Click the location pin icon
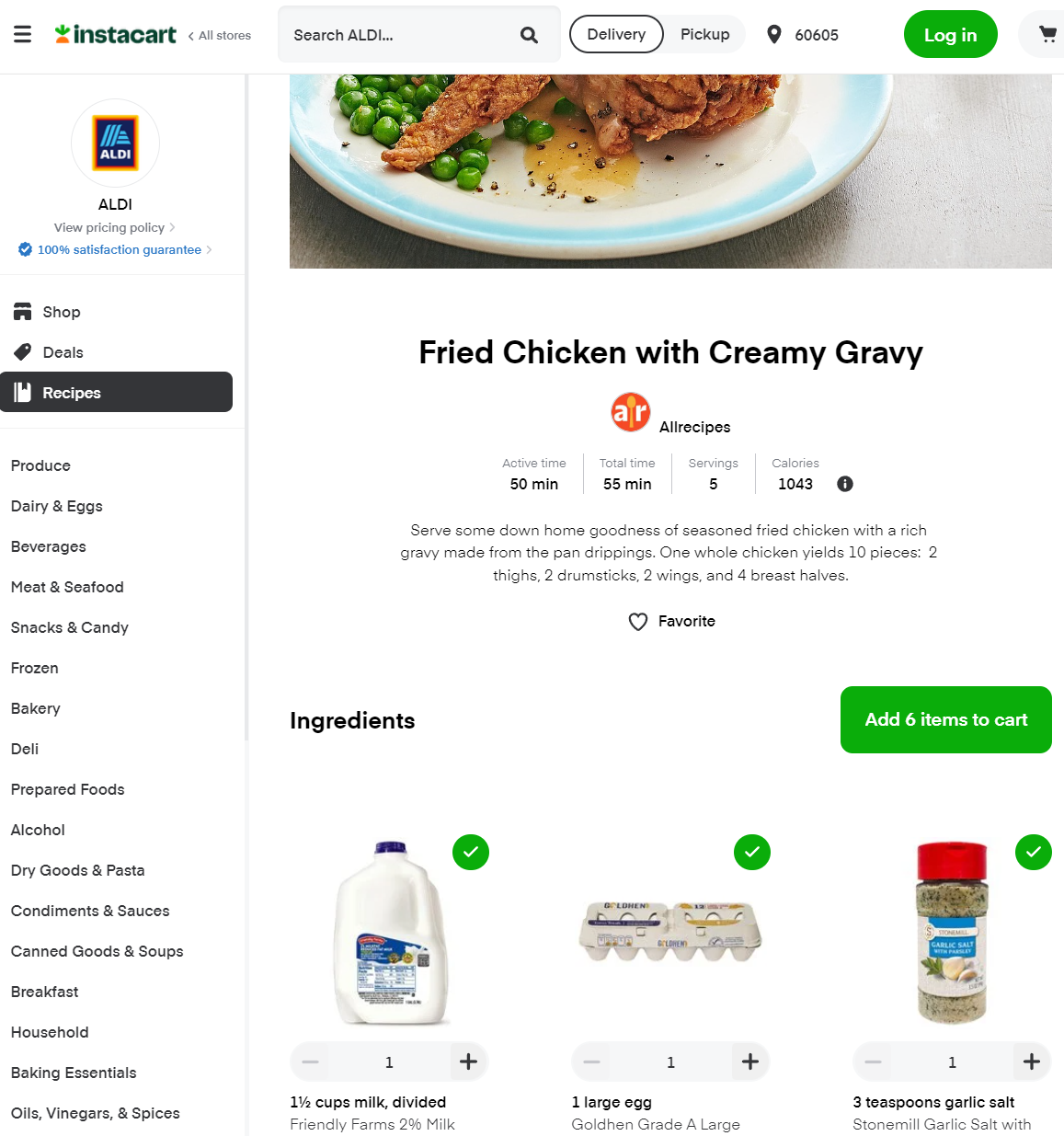 coord(774,35)
